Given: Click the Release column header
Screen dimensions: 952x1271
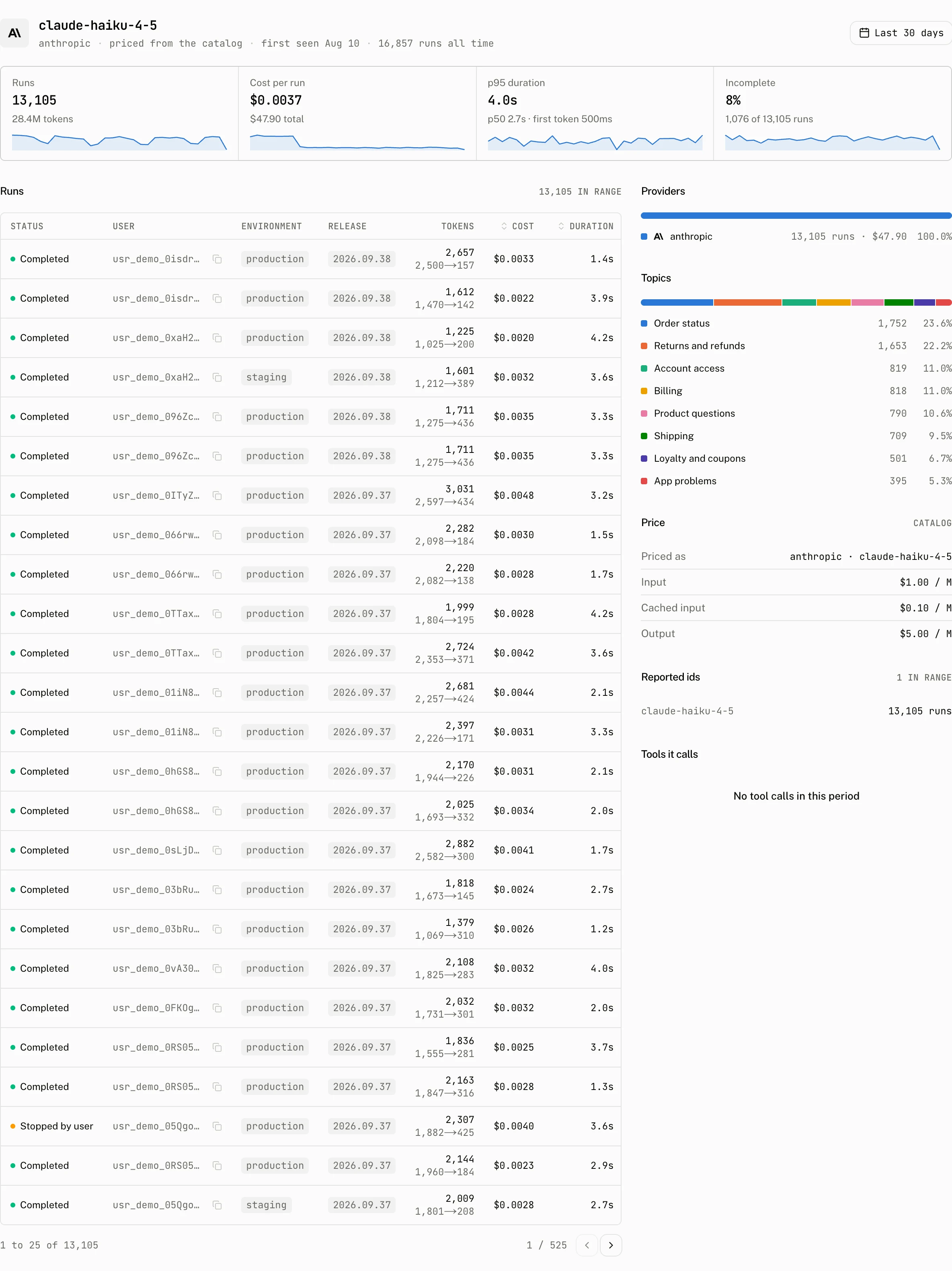Looking at the screenshot, I should 347,226.
